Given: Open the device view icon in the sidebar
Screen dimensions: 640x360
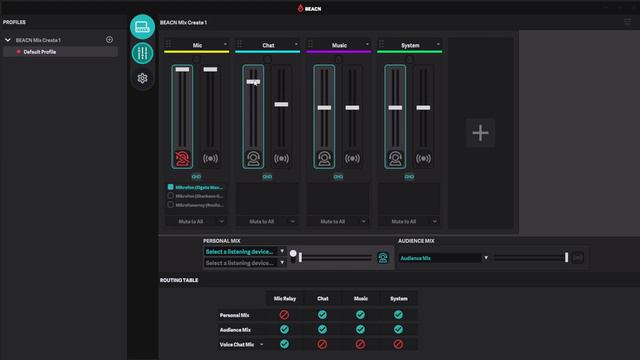Looking at the screenshot, I should click(142, 27).
